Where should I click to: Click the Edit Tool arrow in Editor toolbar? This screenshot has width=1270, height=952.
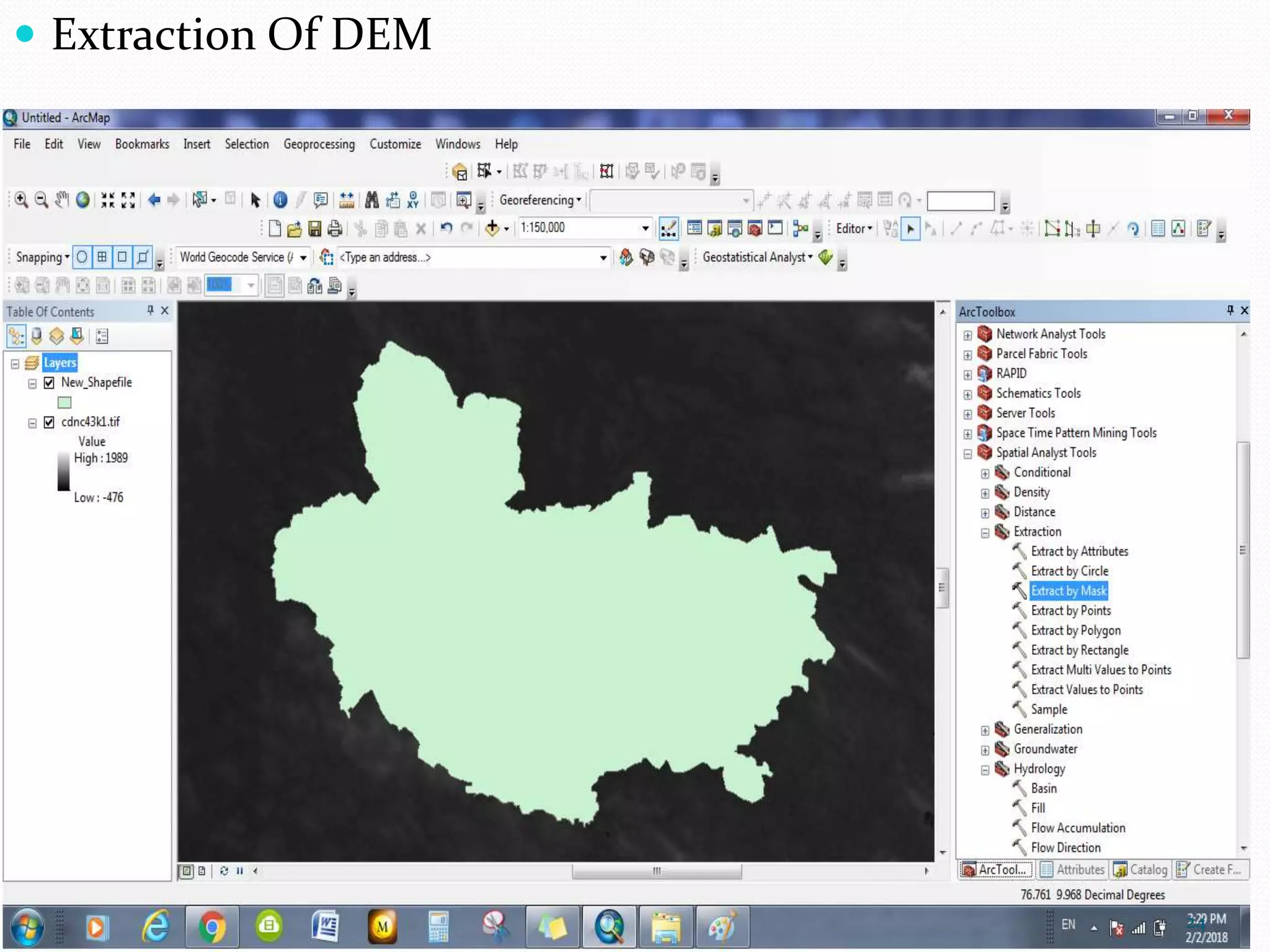pos(910,229)
